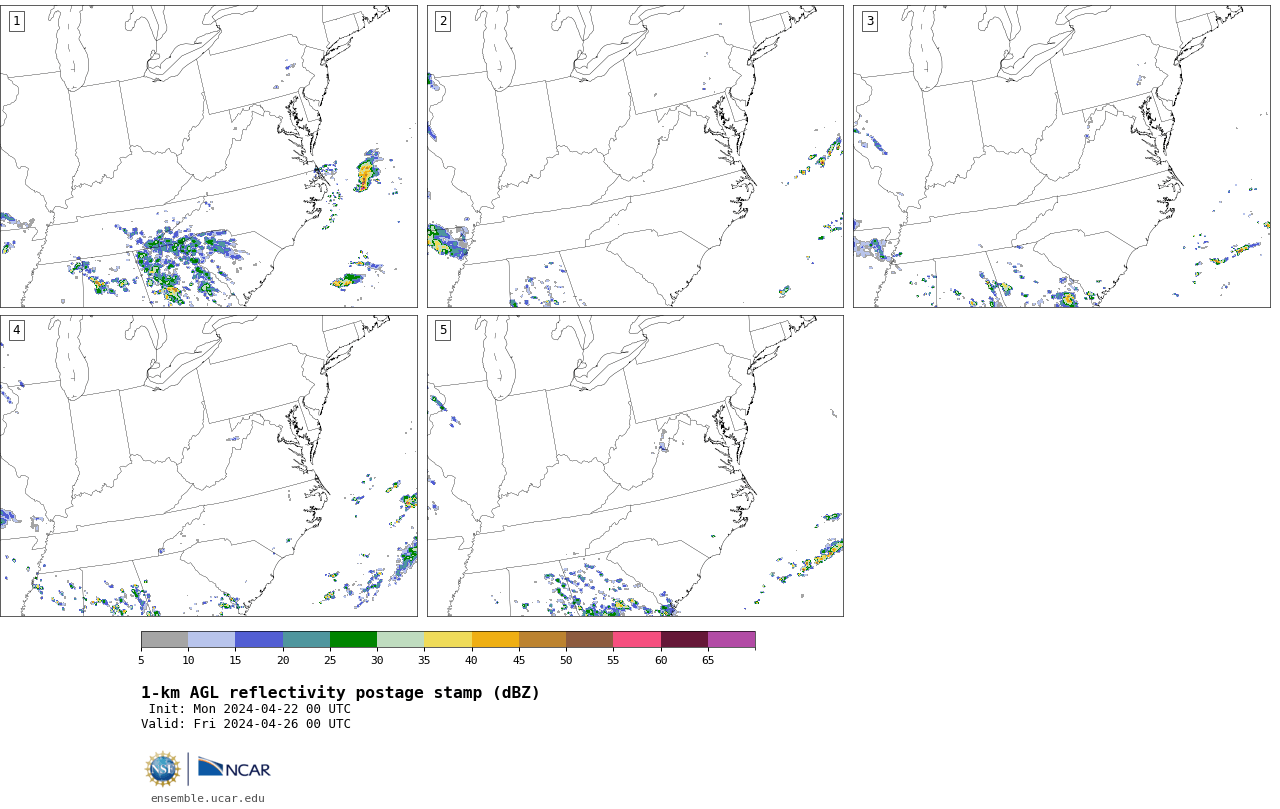Open ensemble member 3 reflectivity map

(1061, 156)
